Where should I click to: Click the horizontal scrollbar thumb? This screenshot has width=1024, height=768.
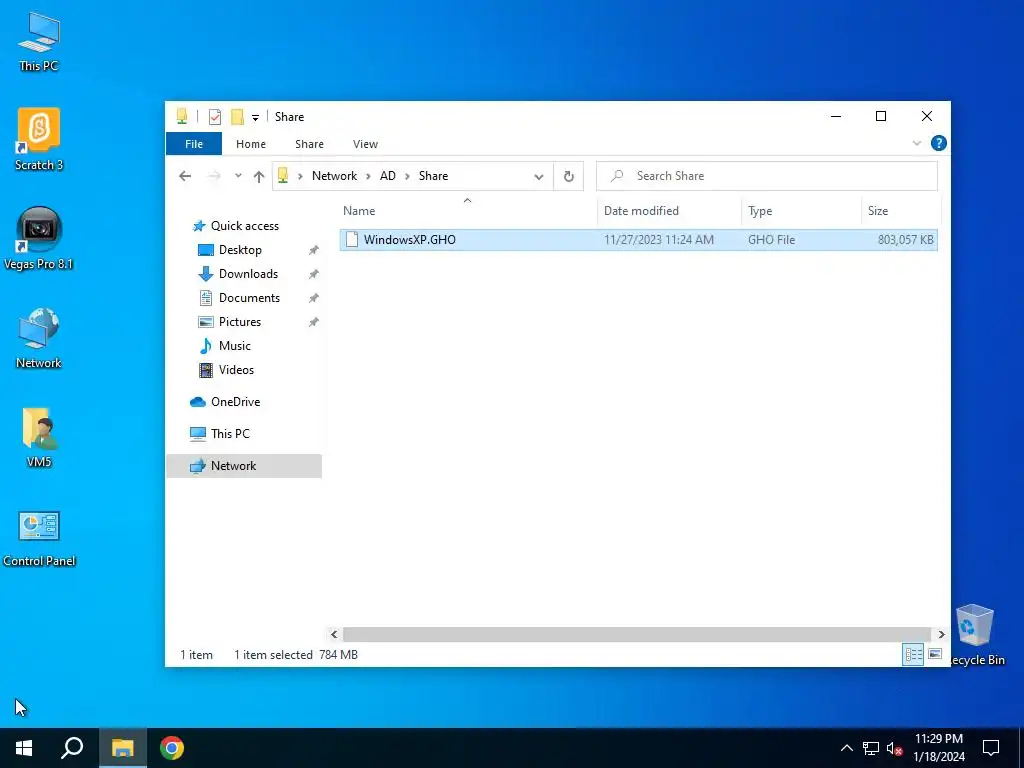point(636,634)
